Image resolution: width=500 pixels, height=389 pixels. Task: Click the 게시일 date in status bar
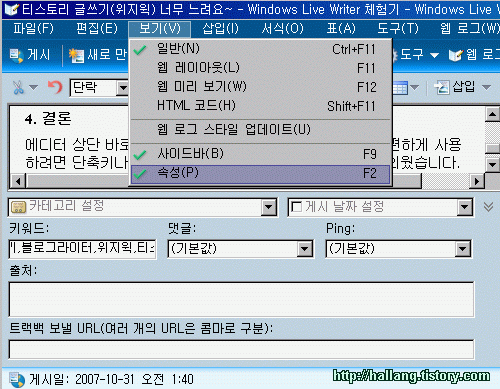pos(112,380)
